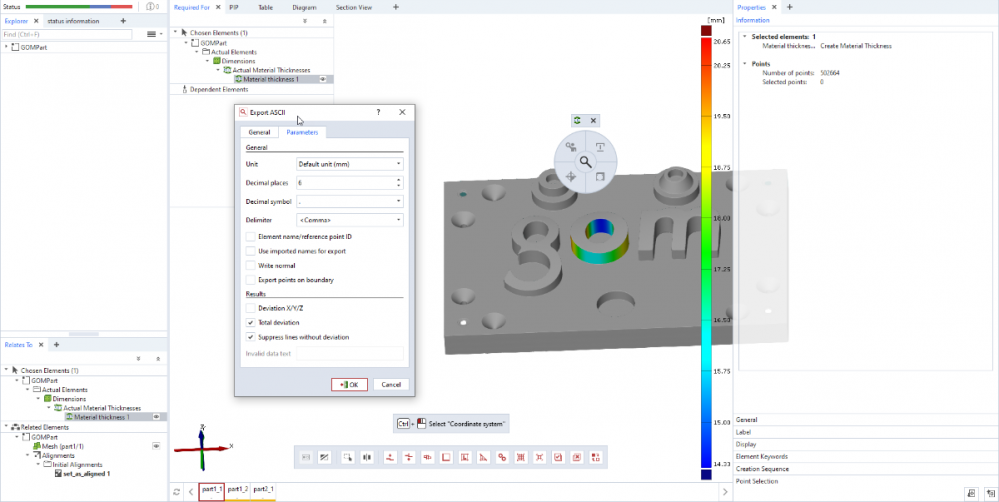This screenshot has width=999, height=502.
Task: Click the green refresh icon above radial menu
Action: click(577, 120)
